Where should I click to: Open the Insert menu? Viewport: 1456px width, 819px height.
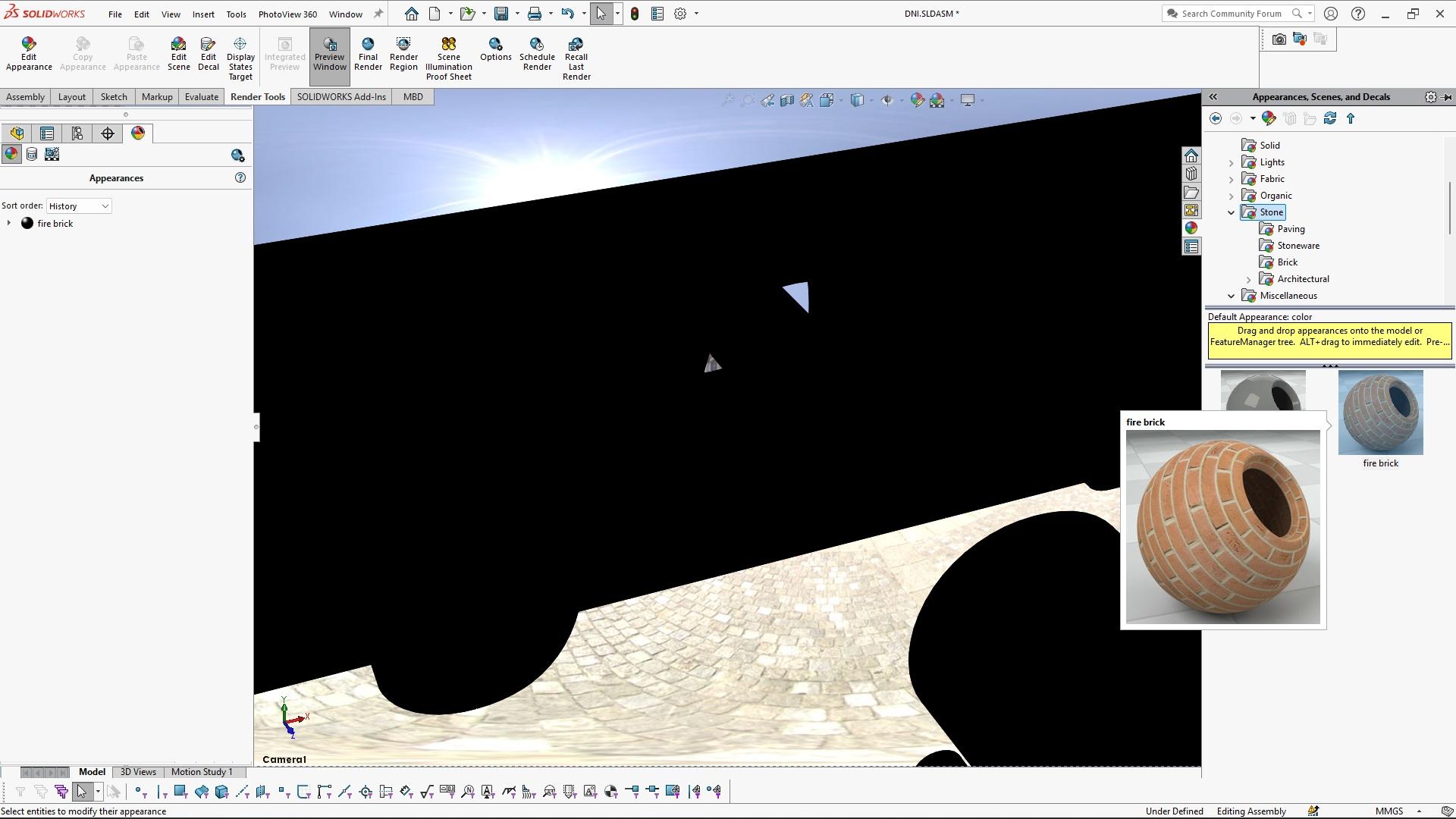pos(203,14)
